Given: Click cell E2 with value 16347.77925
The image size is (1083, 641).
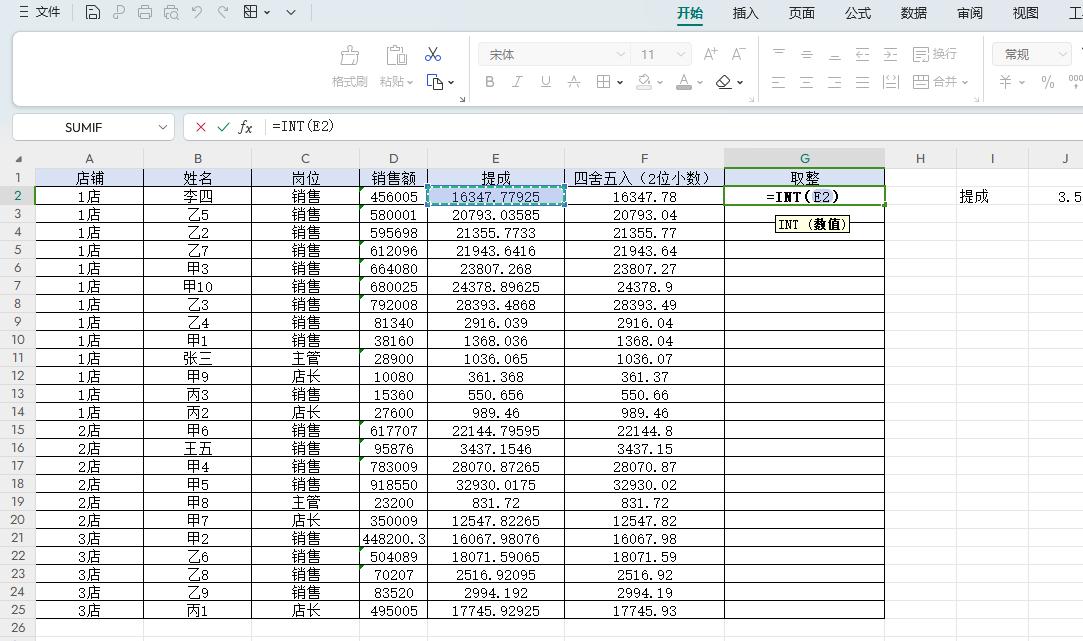Looking at the screenshot, I should coord(496,197).
